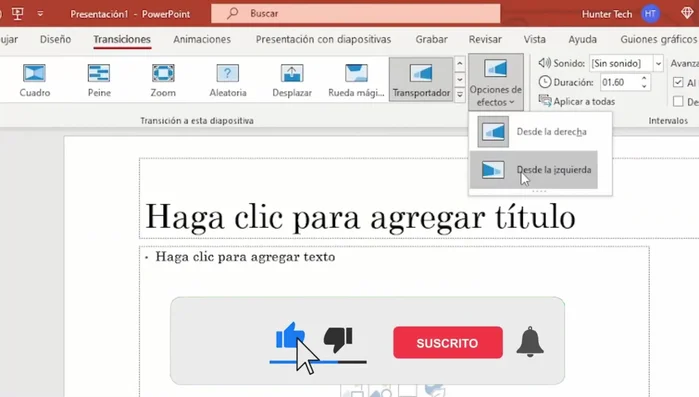This screenshot has height=397, width=699.
Task: Click the notification bell icon
Action: [x=530, y=342]
